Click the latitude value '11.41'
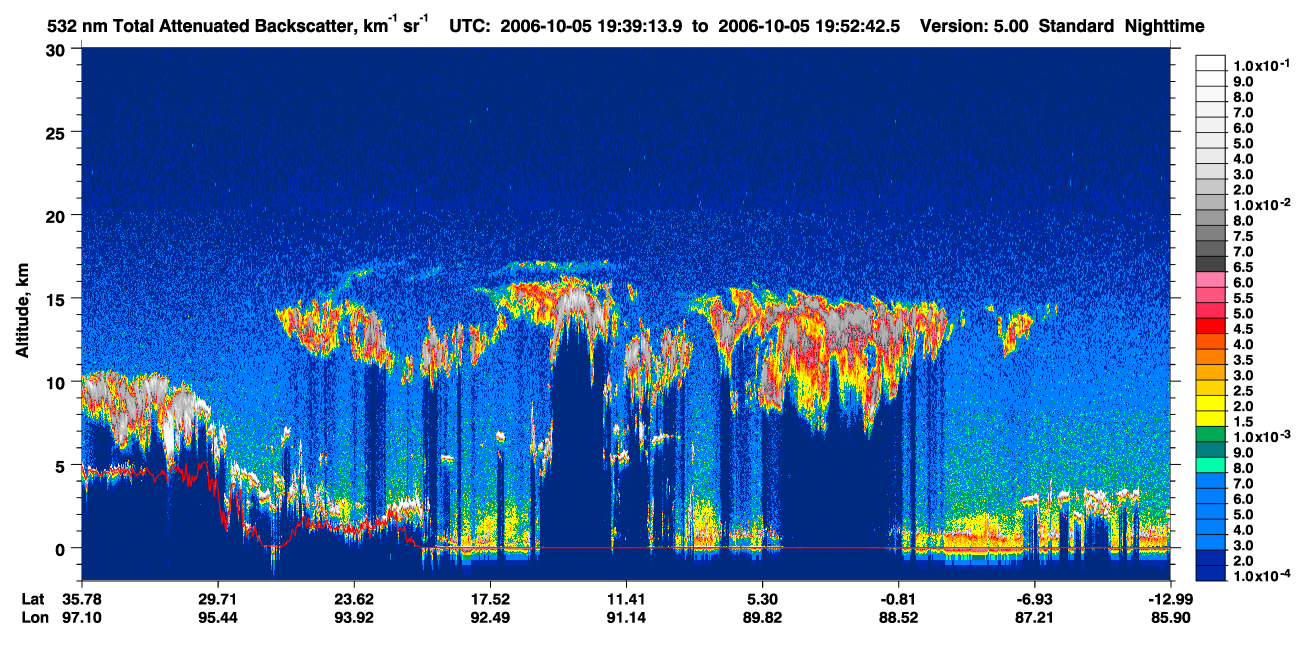 click(626, 599)
